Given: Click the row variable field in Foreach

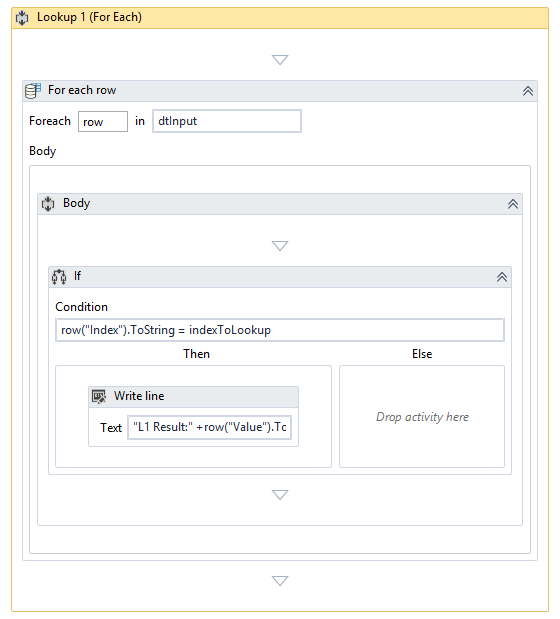Looking at the screenshot, I should pyautogui.click(x=103, y=122).
